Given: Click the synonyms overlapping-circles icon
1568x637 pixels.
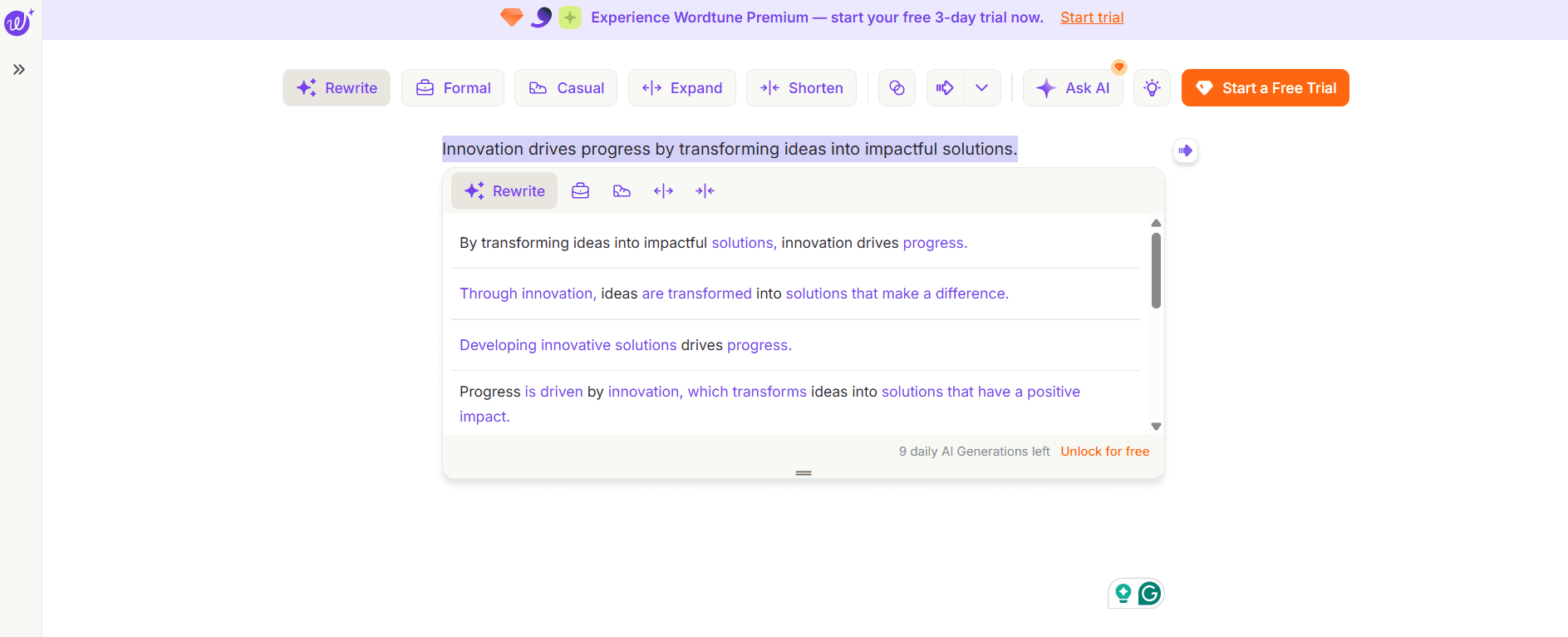Looking at the screenshot, I should (x=897, y=88).
